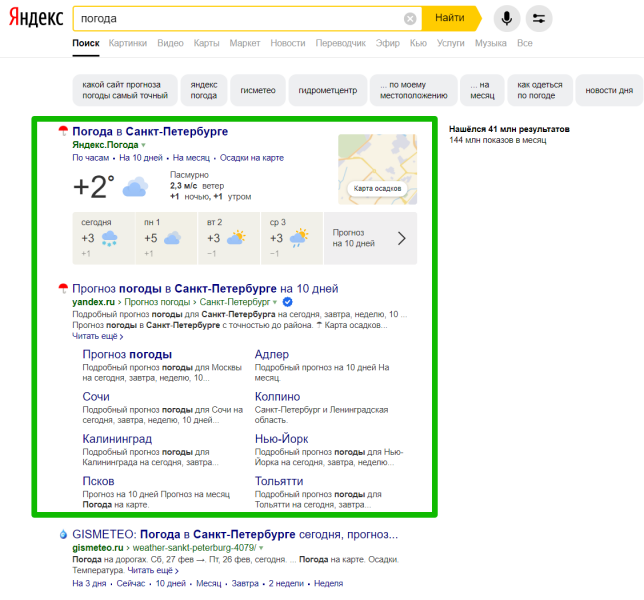Switch to the Карты tab
Screen dimensions: 644x600
(206, 43)
